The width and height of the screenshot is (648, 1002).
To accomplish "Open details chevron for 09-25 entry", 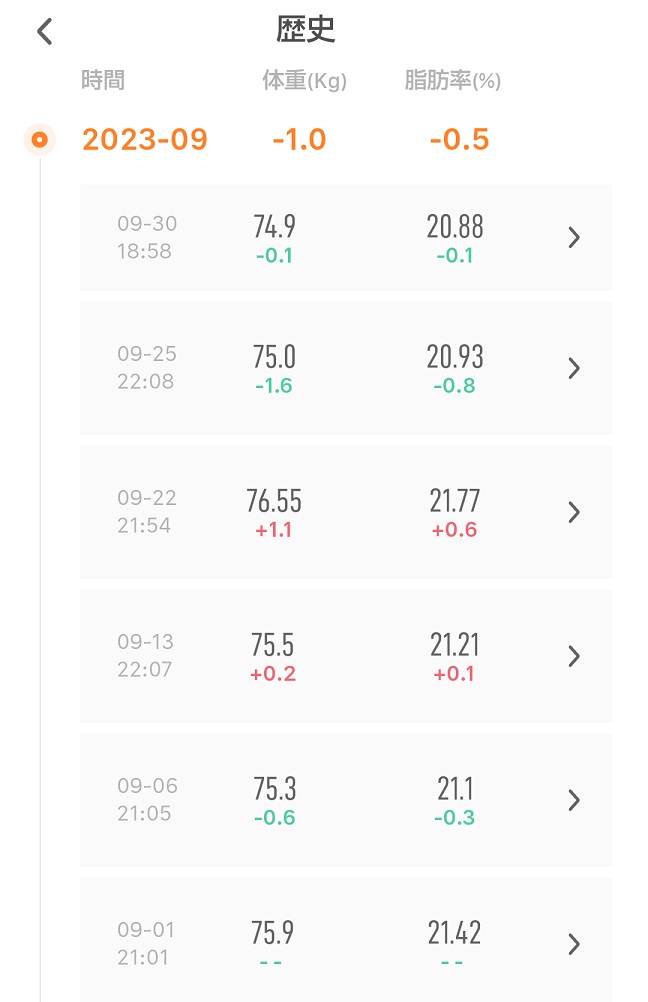I will pos(574,368).
